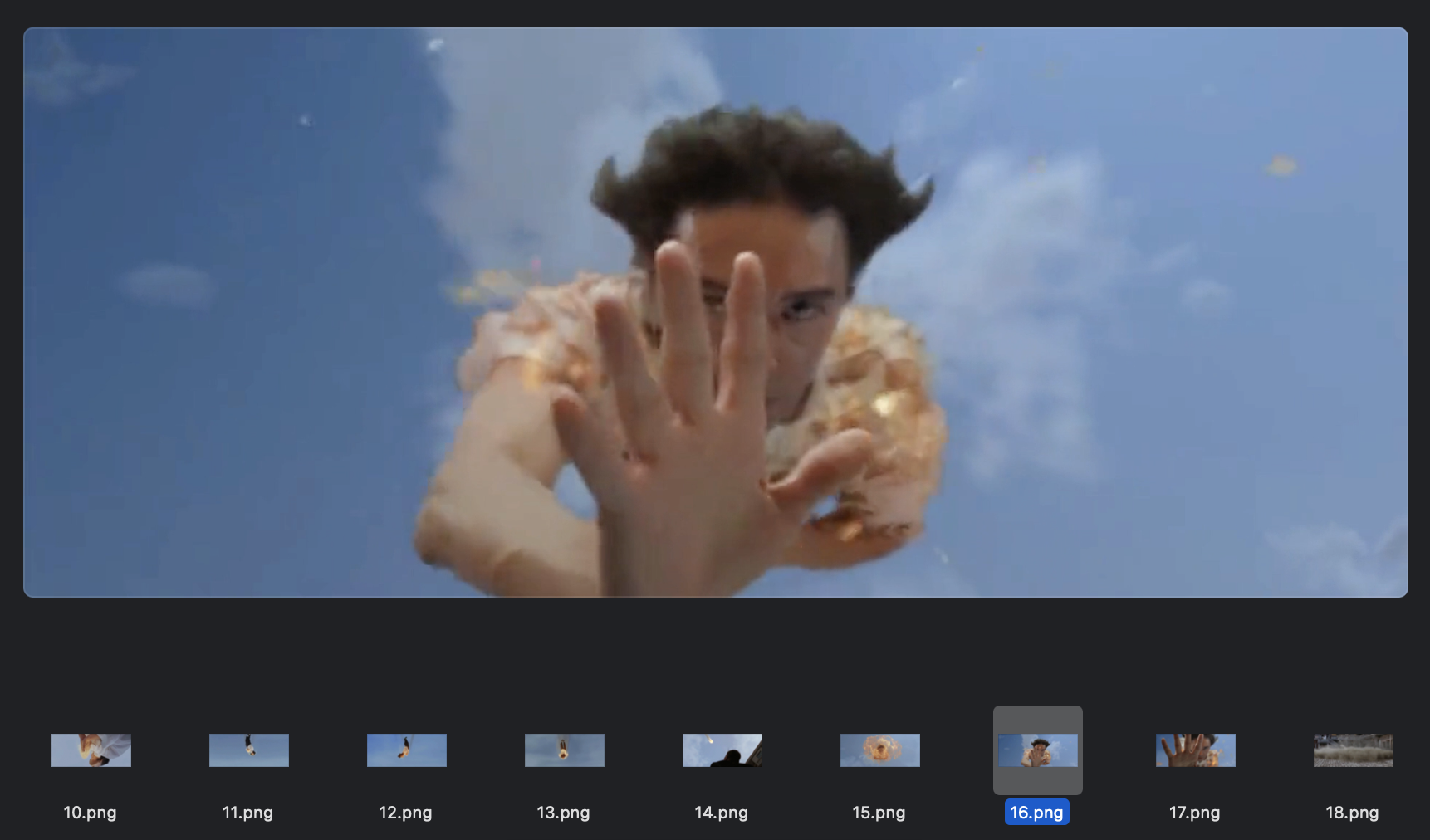Open the 14.png thumbnail with dark silhouette
Viewport: 1430px width, 840px height.
pos(722,750)
